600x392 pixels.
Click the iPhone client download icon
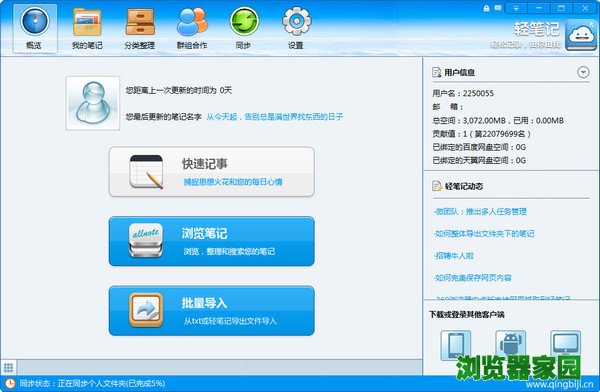tap(456, 345)
